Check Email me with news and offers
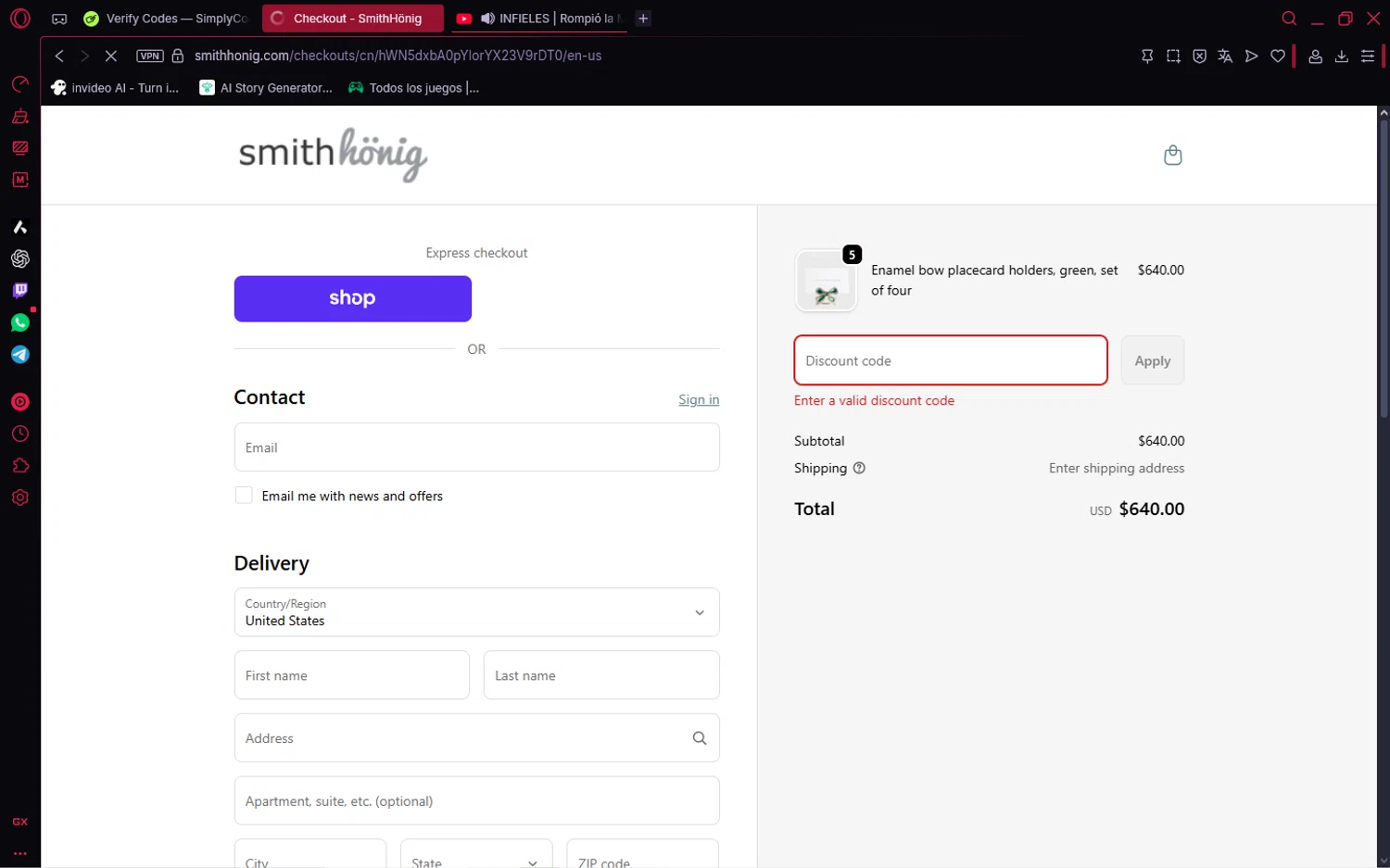 point(244,496)
